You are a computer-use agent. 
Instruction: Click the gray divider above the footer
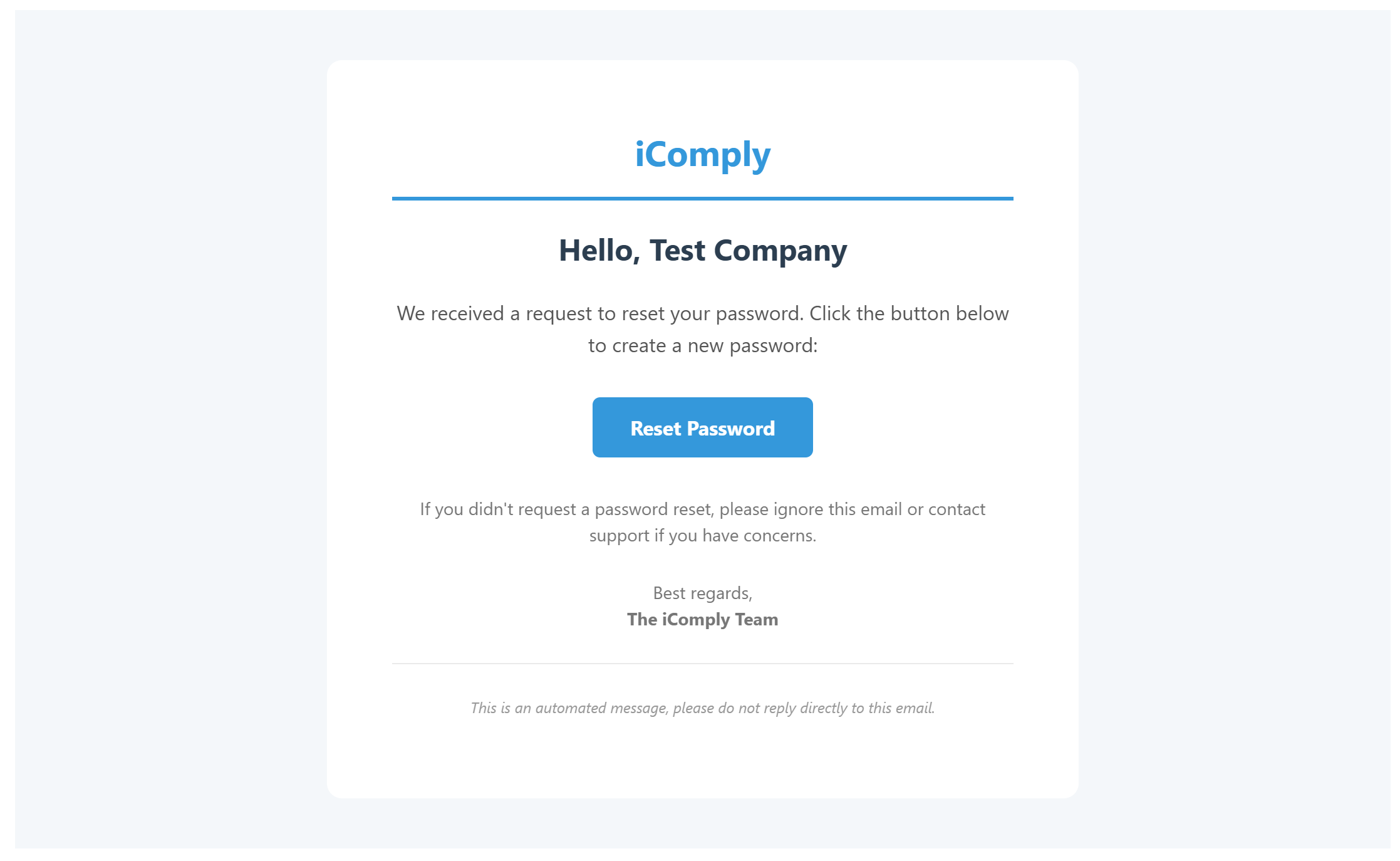(x=702, y=663)
